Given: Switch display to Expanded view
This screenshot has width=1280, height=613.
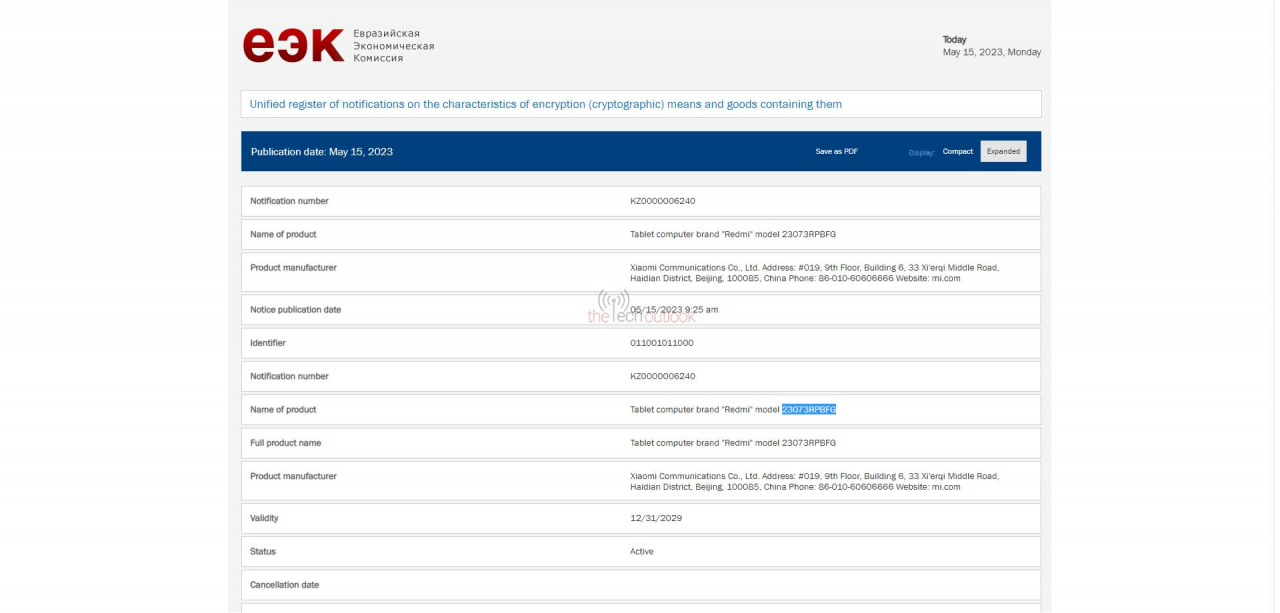Looking at the screenshot, I should click(x=1003, y=152).
